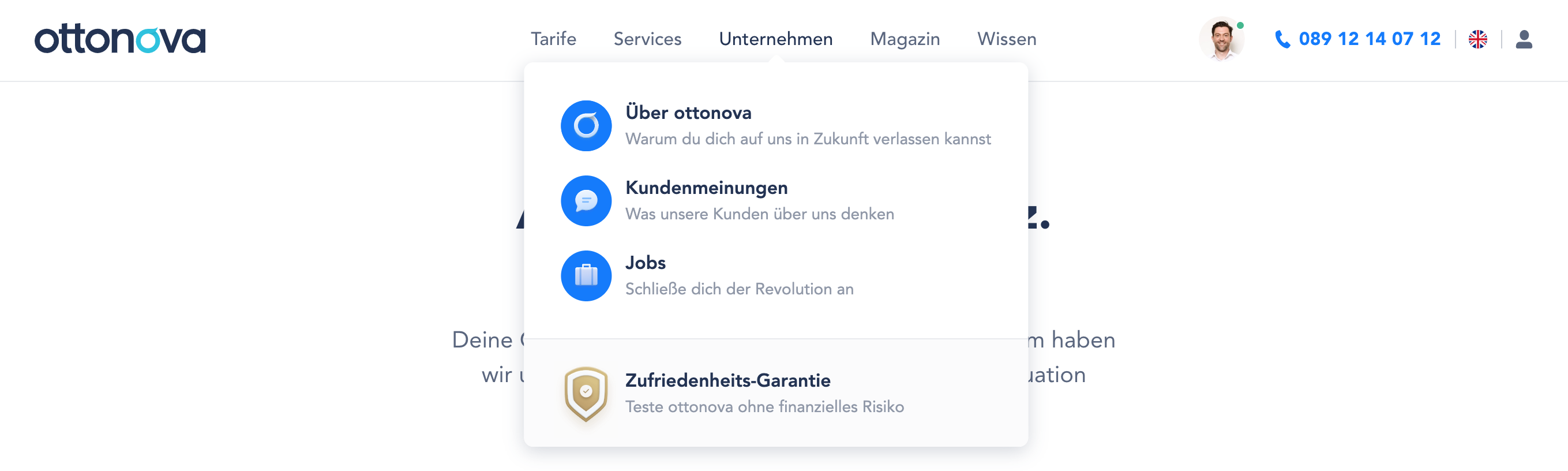1568x471 pixels.
Task: Click the golden guarantee shield icon
Action: coord(586,394)
